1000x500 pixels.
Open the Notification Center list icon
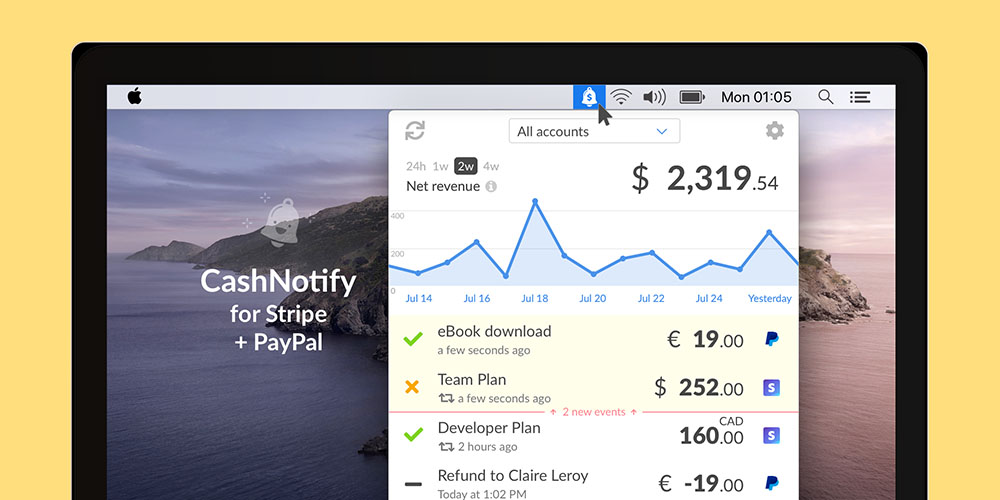[860, 97]
